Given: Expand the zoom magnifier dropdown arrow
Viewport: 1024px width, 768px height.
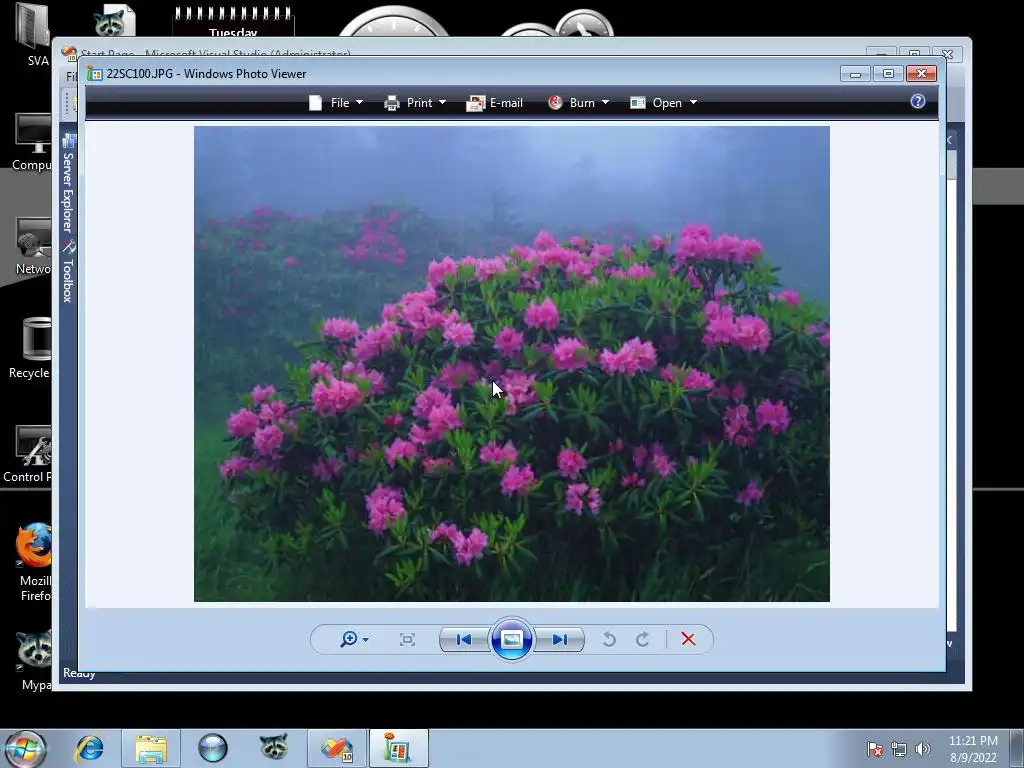Looking at the screenshot, I should click(366, 639).
